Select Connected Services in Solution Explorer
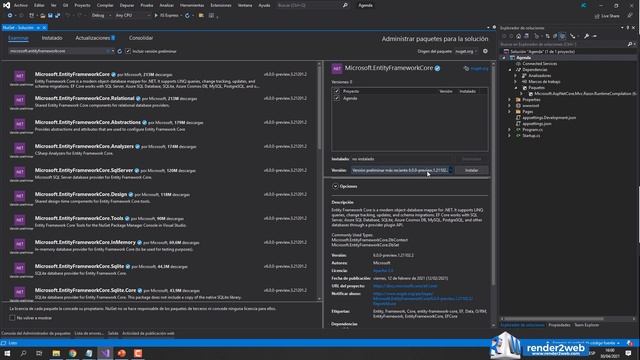 tap(539, 64)
